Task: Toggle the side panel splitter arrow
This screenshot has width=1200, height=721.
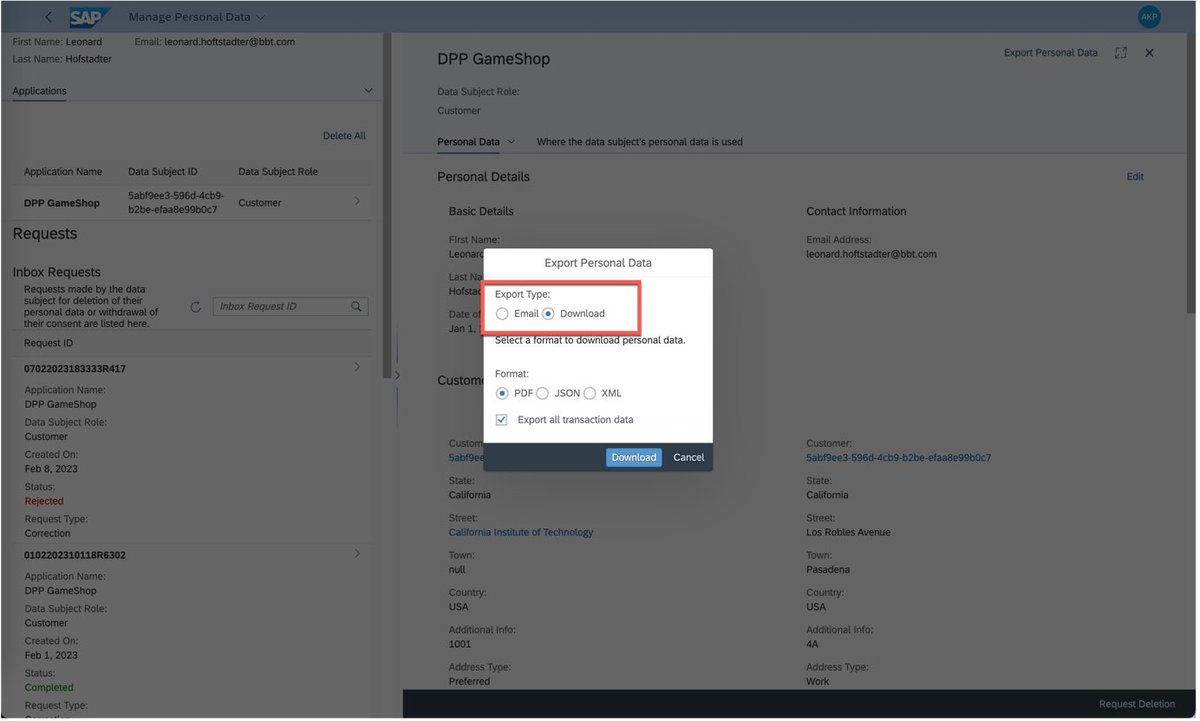Action: click(x=397, y=376)
